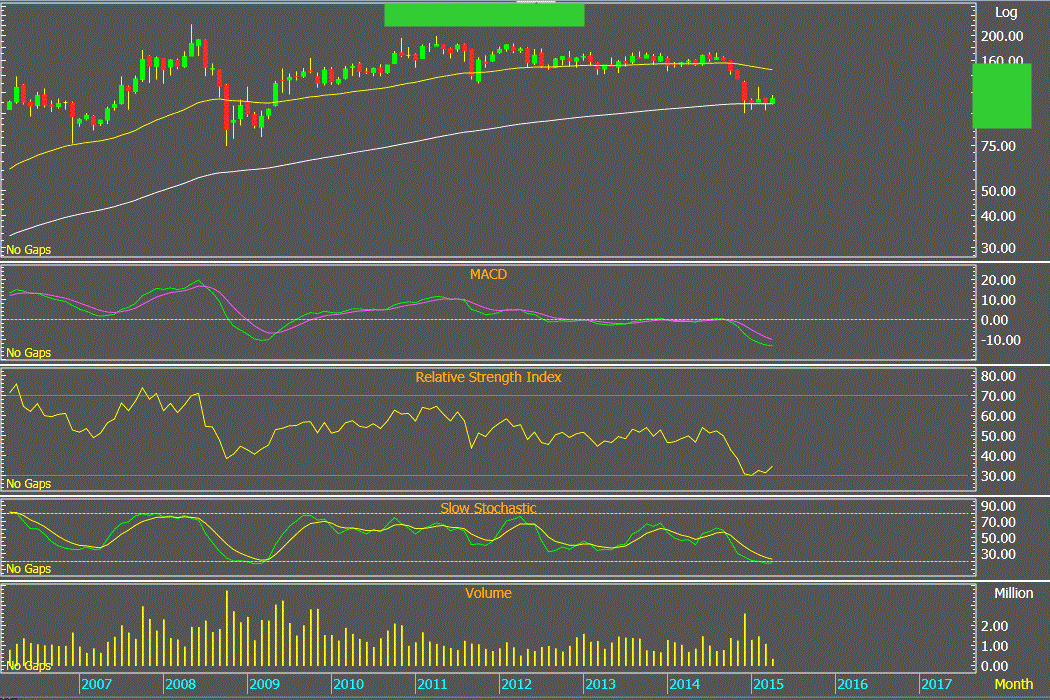Click No Gaps in the price panel

coord(29,250)
